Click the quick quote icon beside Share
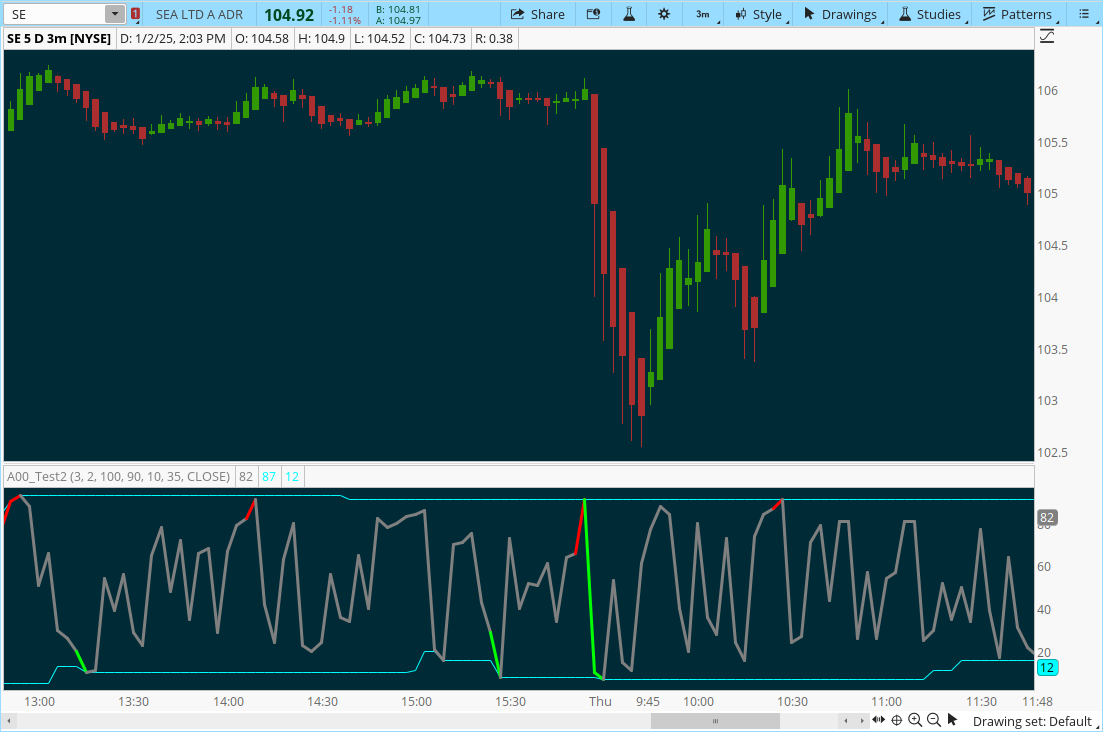This screenshot has height=732, width=1103. click(x=593, y=14)
